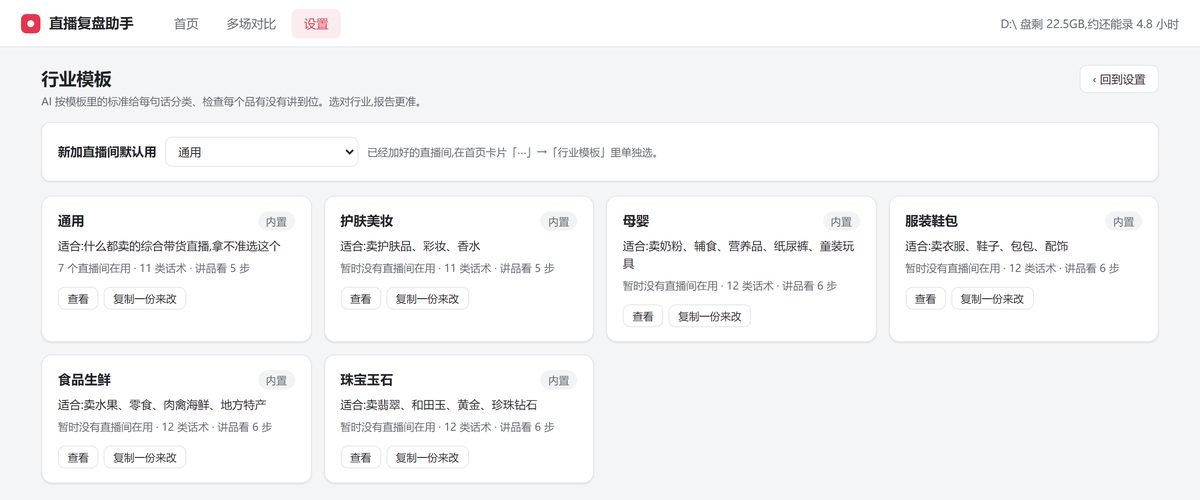1200x500 pixels.
Task: Open the 新加直播间默认用 dropdown
Action: (262, 152)
